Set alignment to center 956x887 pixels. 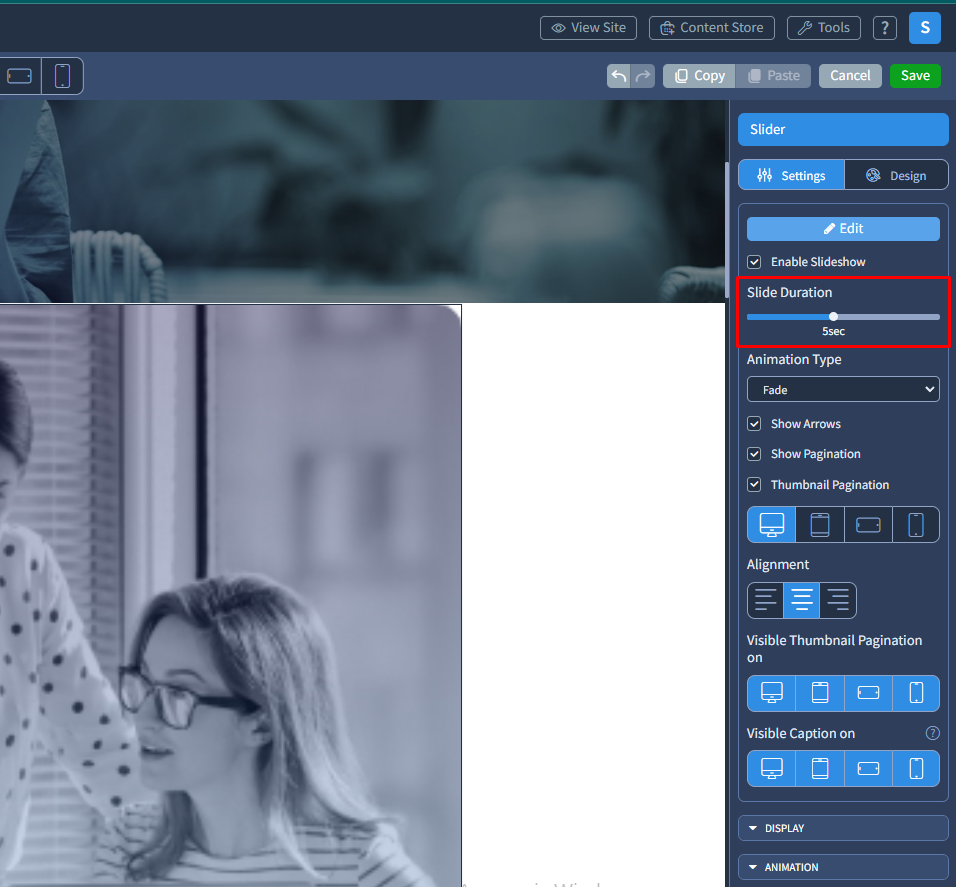(801, 600)
